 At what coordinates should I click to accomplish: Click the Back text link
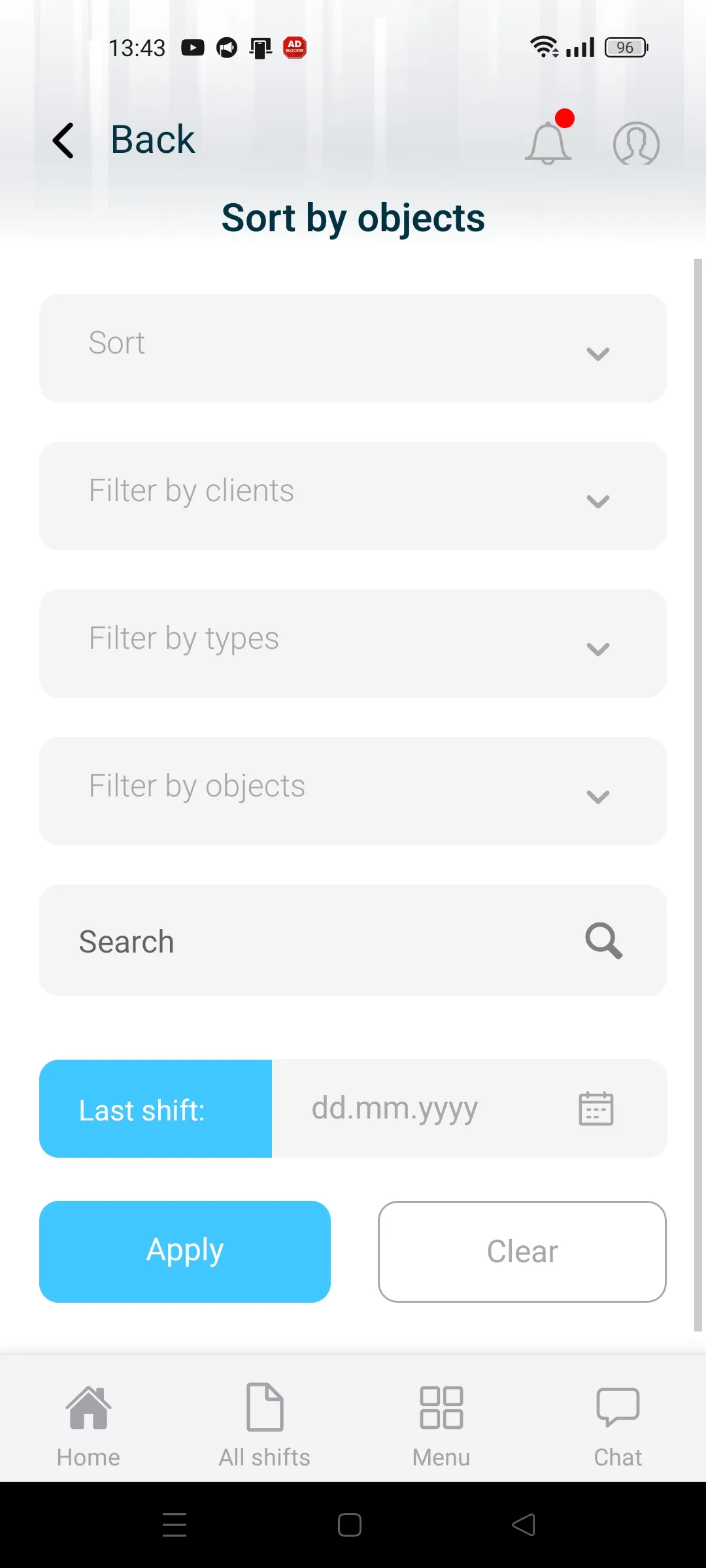tap(153, 140)
